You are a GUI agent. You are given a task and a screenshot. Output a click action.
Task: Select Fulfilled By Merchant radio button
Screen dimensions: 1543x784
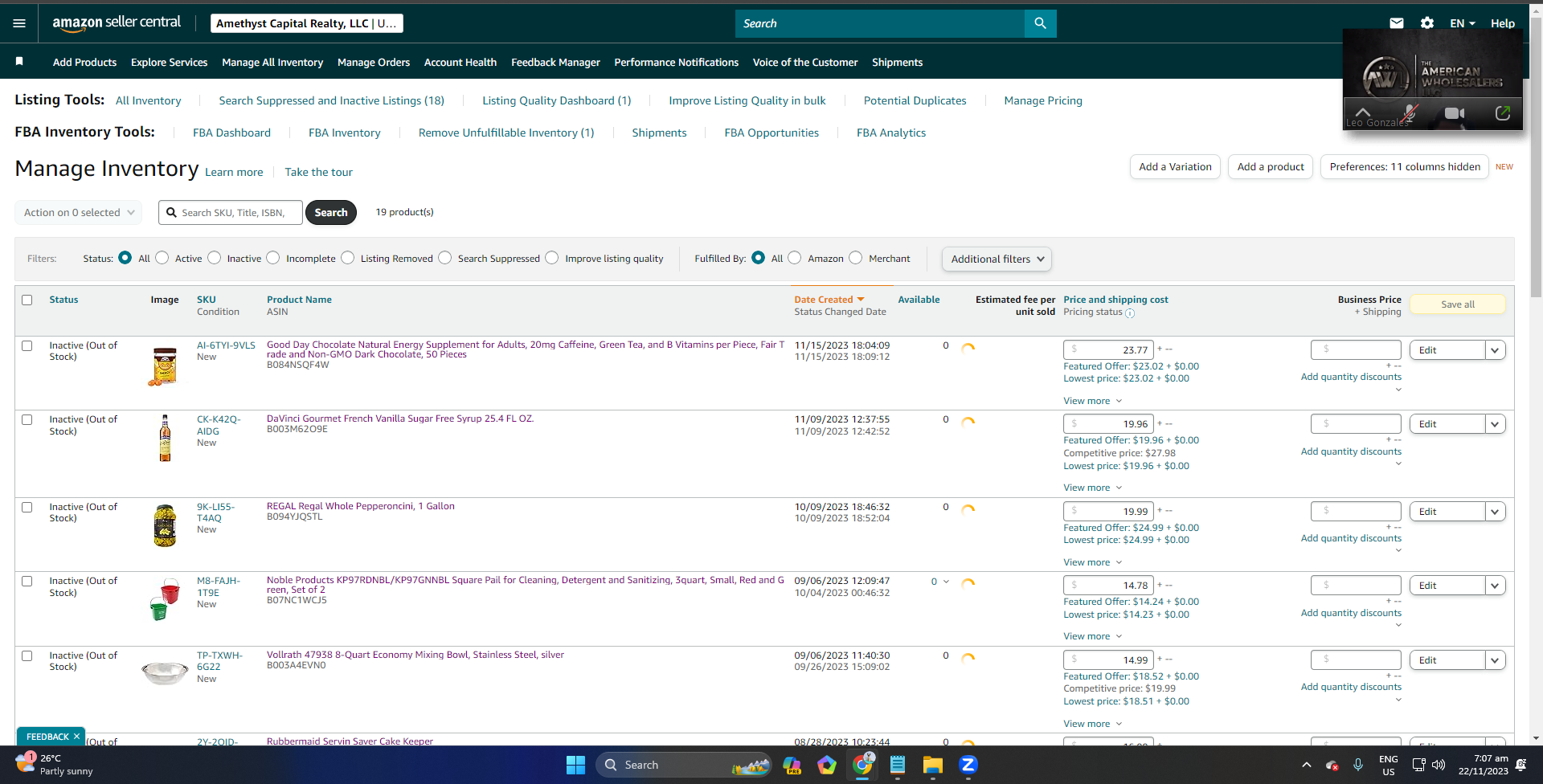(856, 258)
